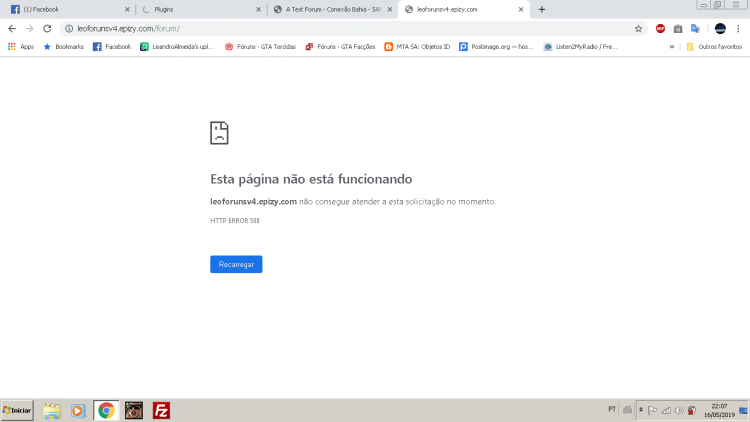Open the Outros favoritos folder
This screenshot has height=422, width=750.
click(709, 46)
